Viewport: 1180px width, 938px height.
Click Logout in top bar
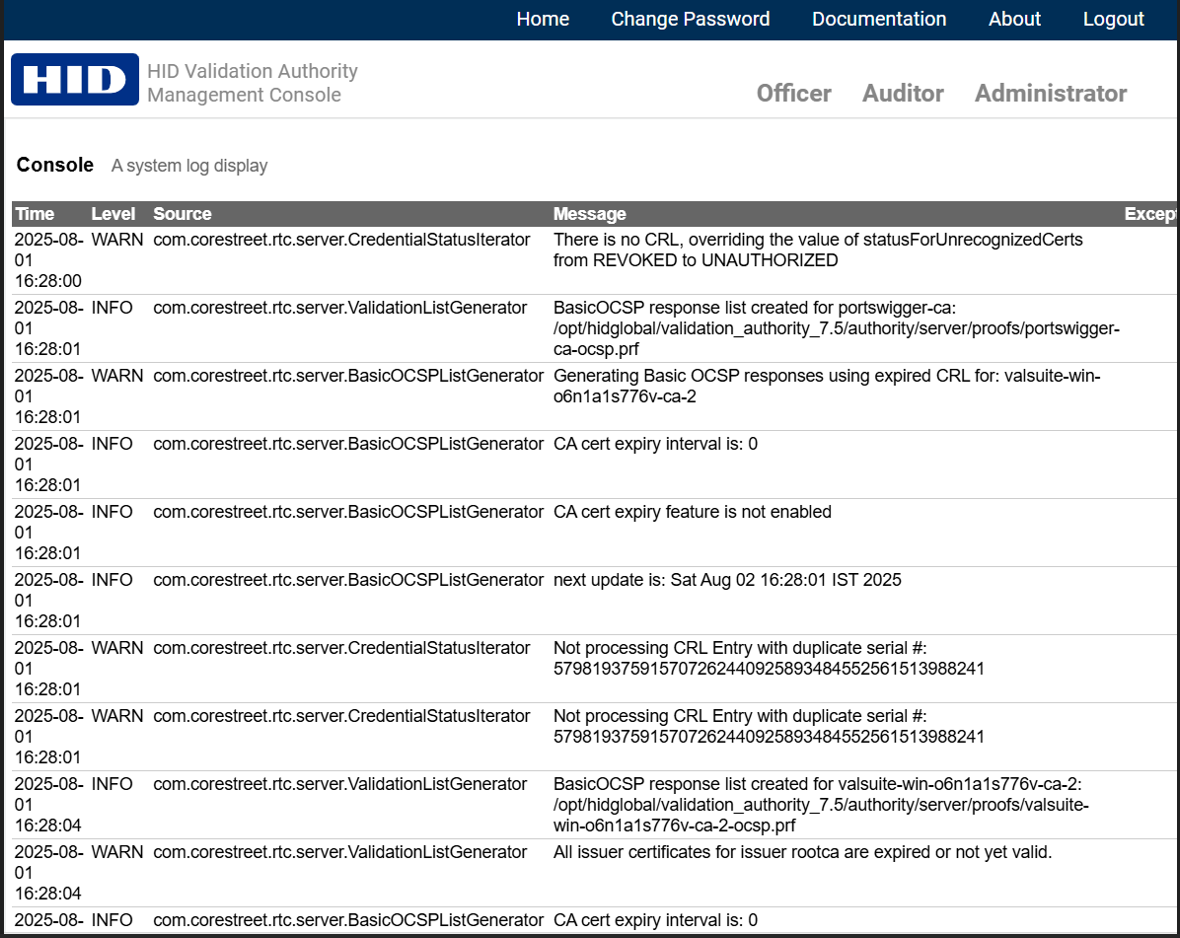[x=1113, y=19]
